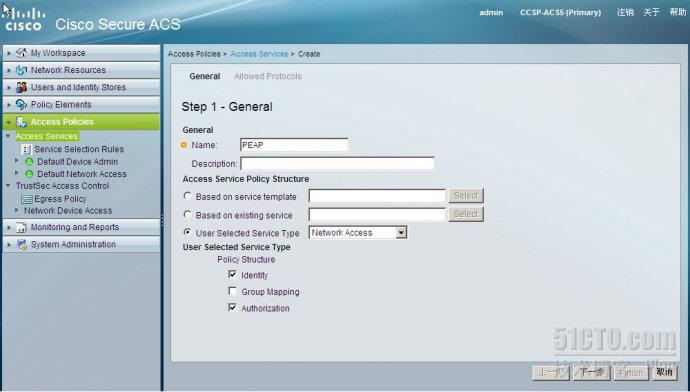Click the Egress Policy table icon

[x=27, y=199]
